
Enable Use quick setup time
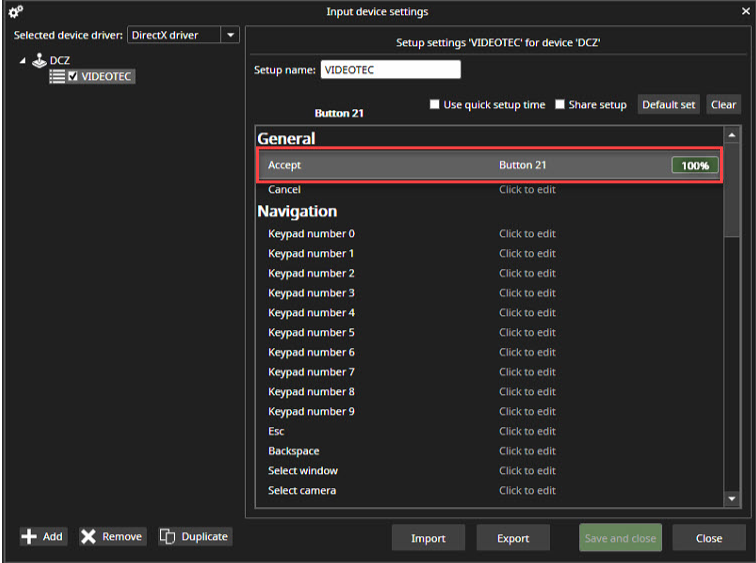click(x=435, y=105)
